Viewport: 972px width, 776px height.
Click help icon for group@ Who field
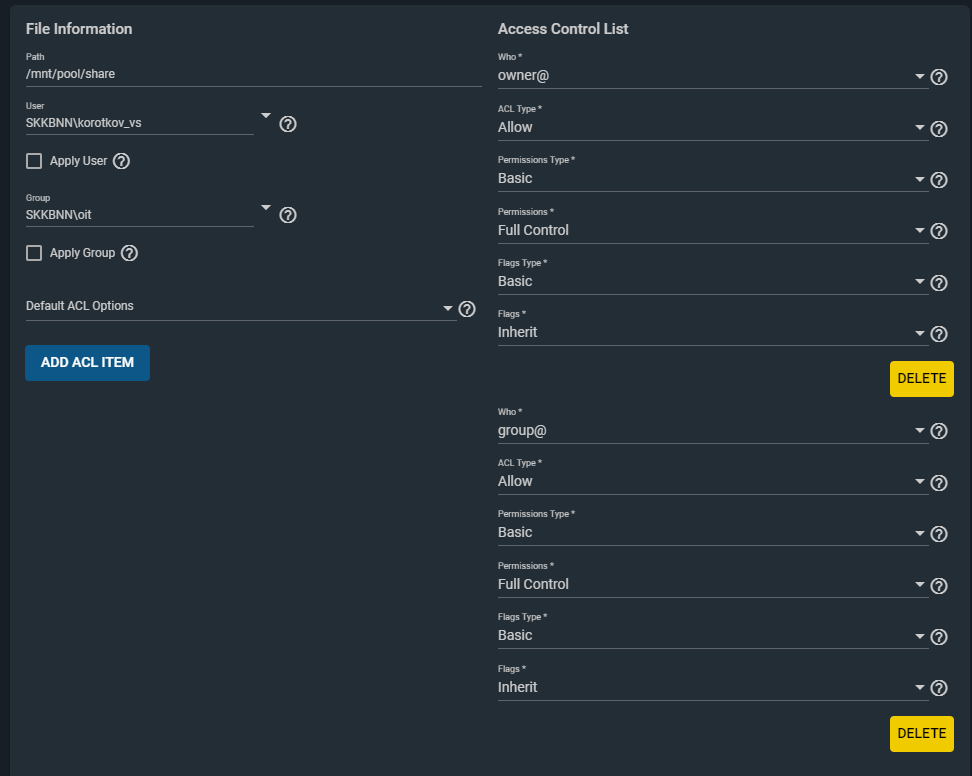[939, 431]
